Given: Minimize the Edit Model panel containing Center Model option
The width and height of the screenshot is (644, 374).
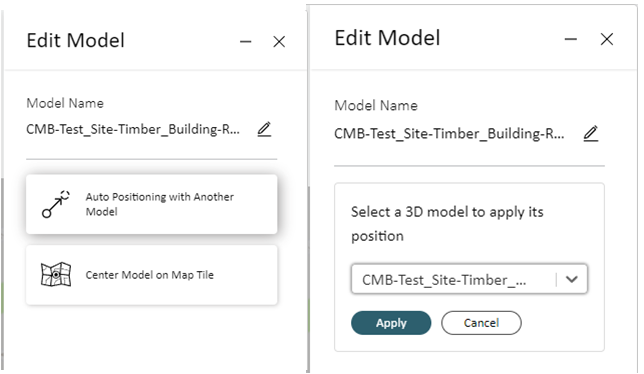Looking at the screenshot, I should (x=246, y=41).
